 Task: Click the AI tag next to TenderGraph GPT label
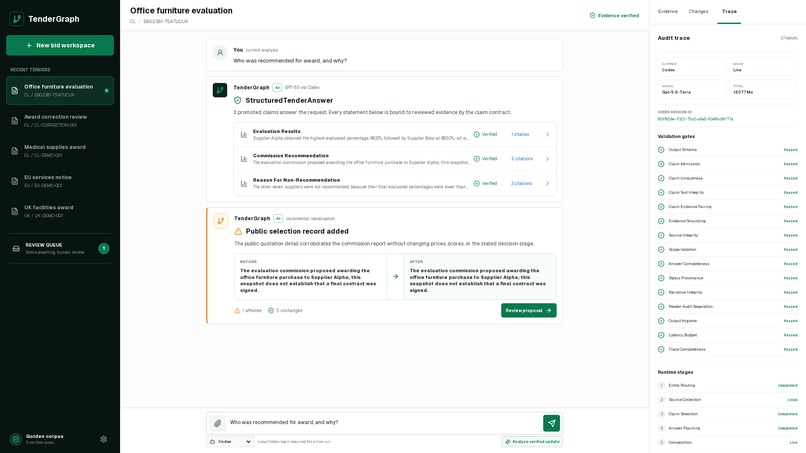pyautogui.click(x=277, y=87)
